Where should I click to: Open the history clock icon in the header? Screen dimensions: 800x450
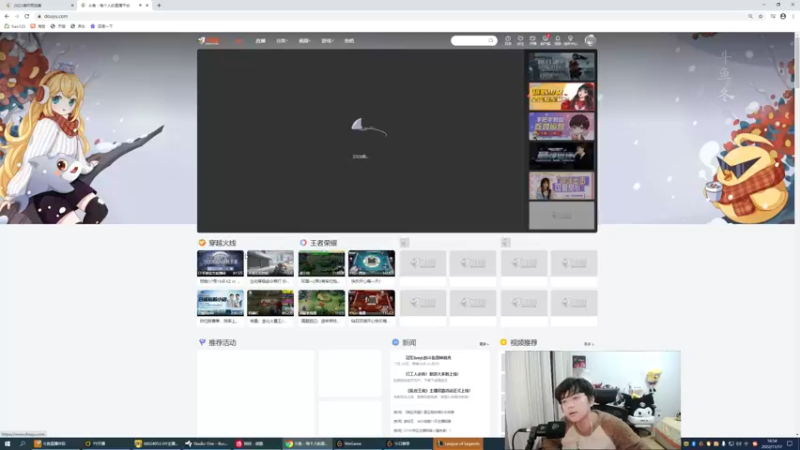[508, 40]
